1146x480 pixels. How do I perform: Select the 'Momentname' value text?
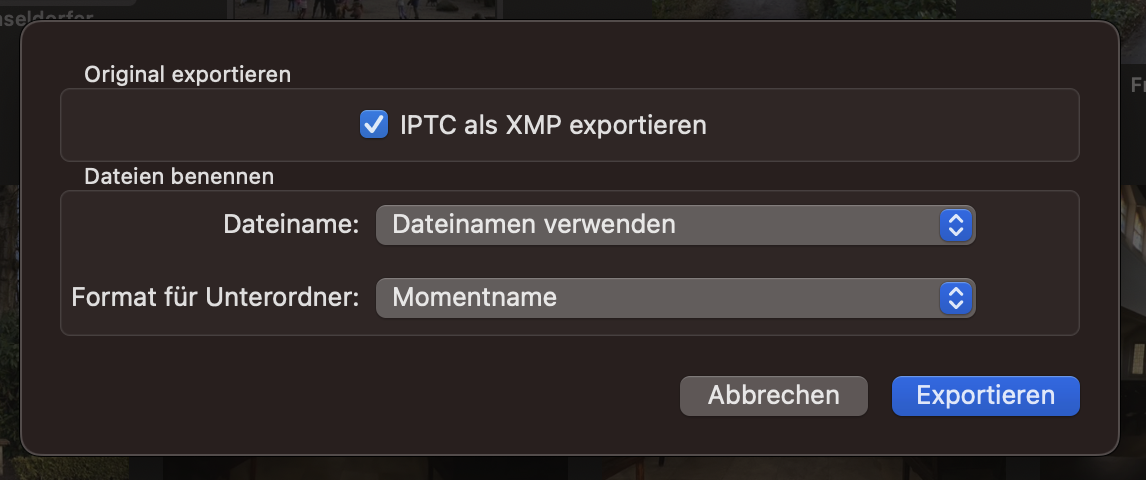tap(474, 297)
